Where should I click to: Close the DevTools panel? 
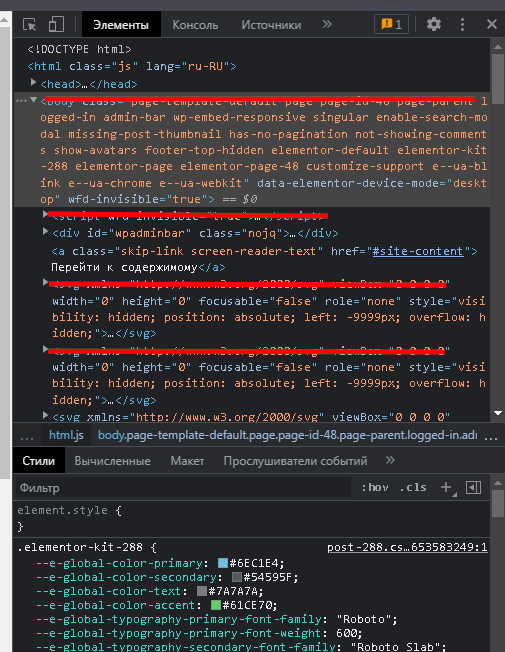(492, 24)
